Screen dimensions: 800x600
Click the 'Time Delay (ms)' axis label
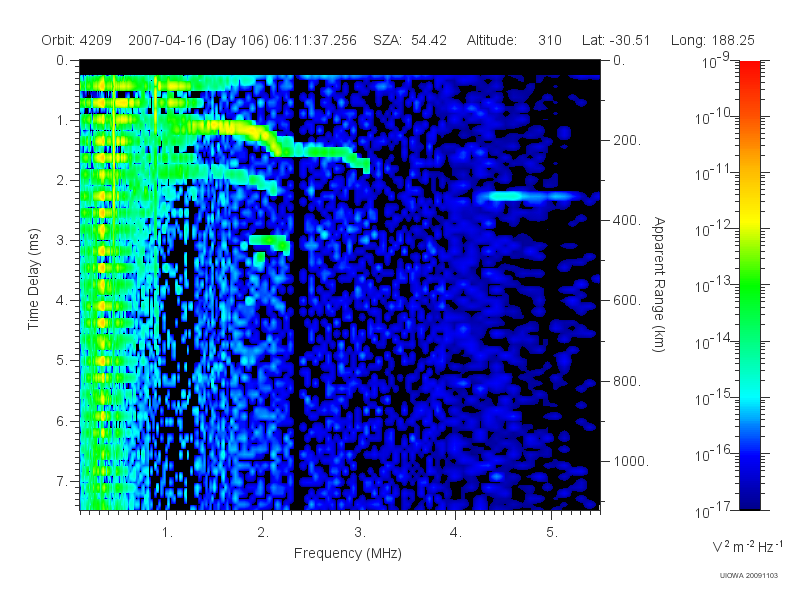coord(33,279)
